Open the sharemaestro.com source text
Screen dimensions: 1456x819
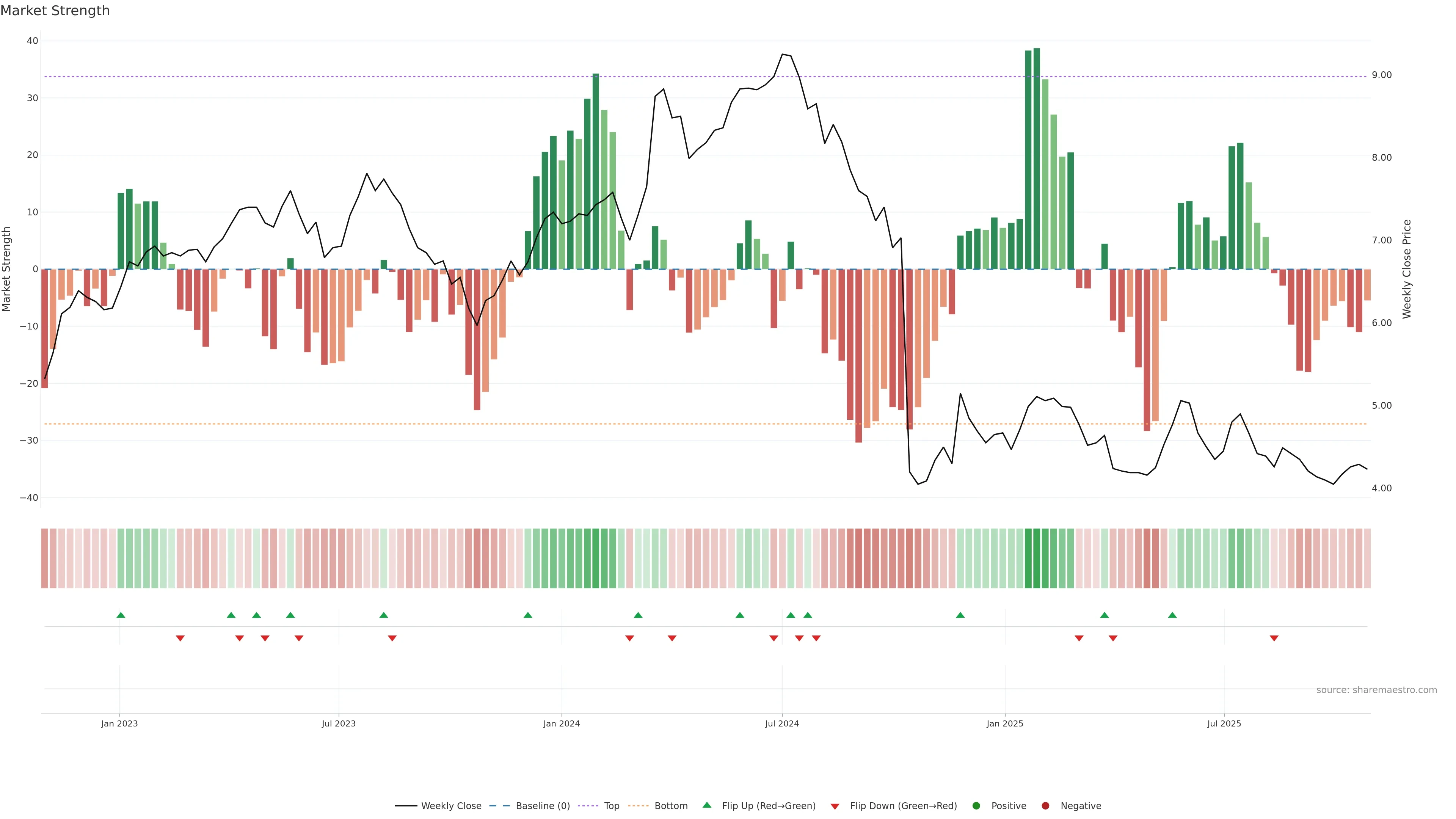coord(1376,690)
